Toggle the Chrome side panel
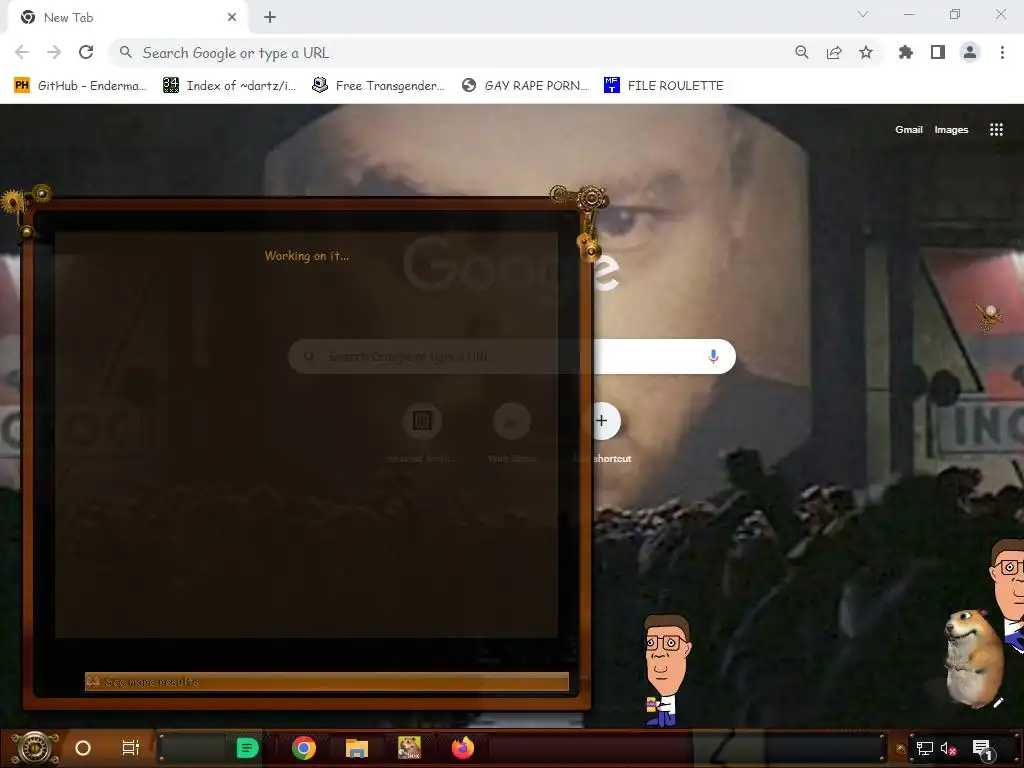 pyautogui.click(x=938, y=52)
